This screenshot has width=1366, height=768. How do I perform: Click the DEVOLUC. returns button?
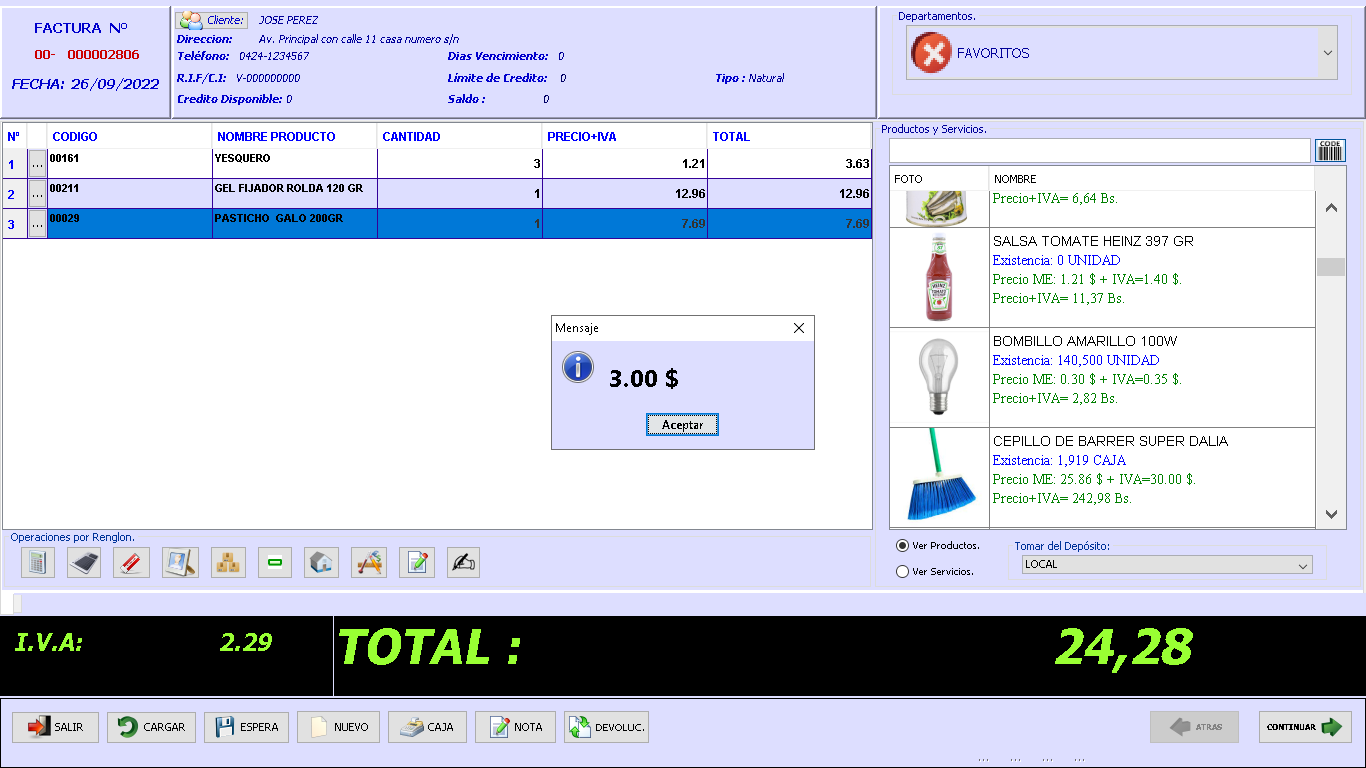coord(606,727)
